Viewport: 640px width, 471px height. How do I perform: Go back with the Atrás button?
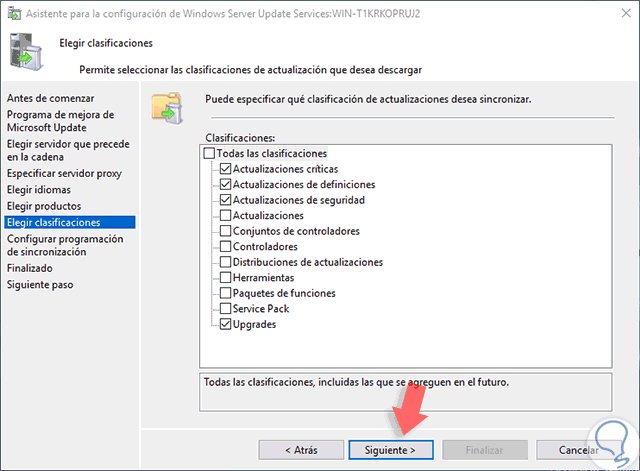301,450
